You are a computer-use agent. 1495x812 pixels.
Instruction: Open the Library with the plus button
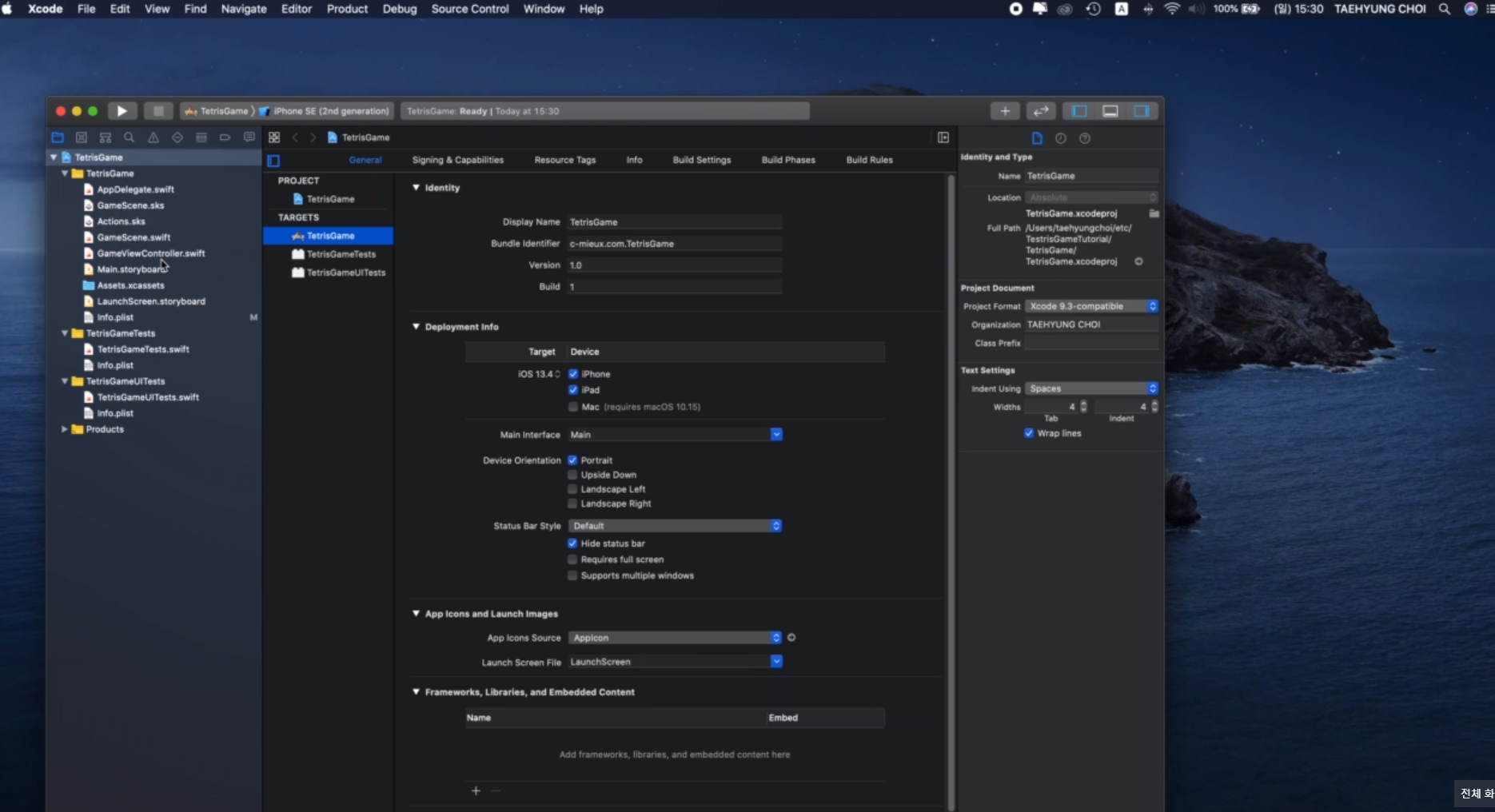pyautogui.click(x=1005, y=111)
